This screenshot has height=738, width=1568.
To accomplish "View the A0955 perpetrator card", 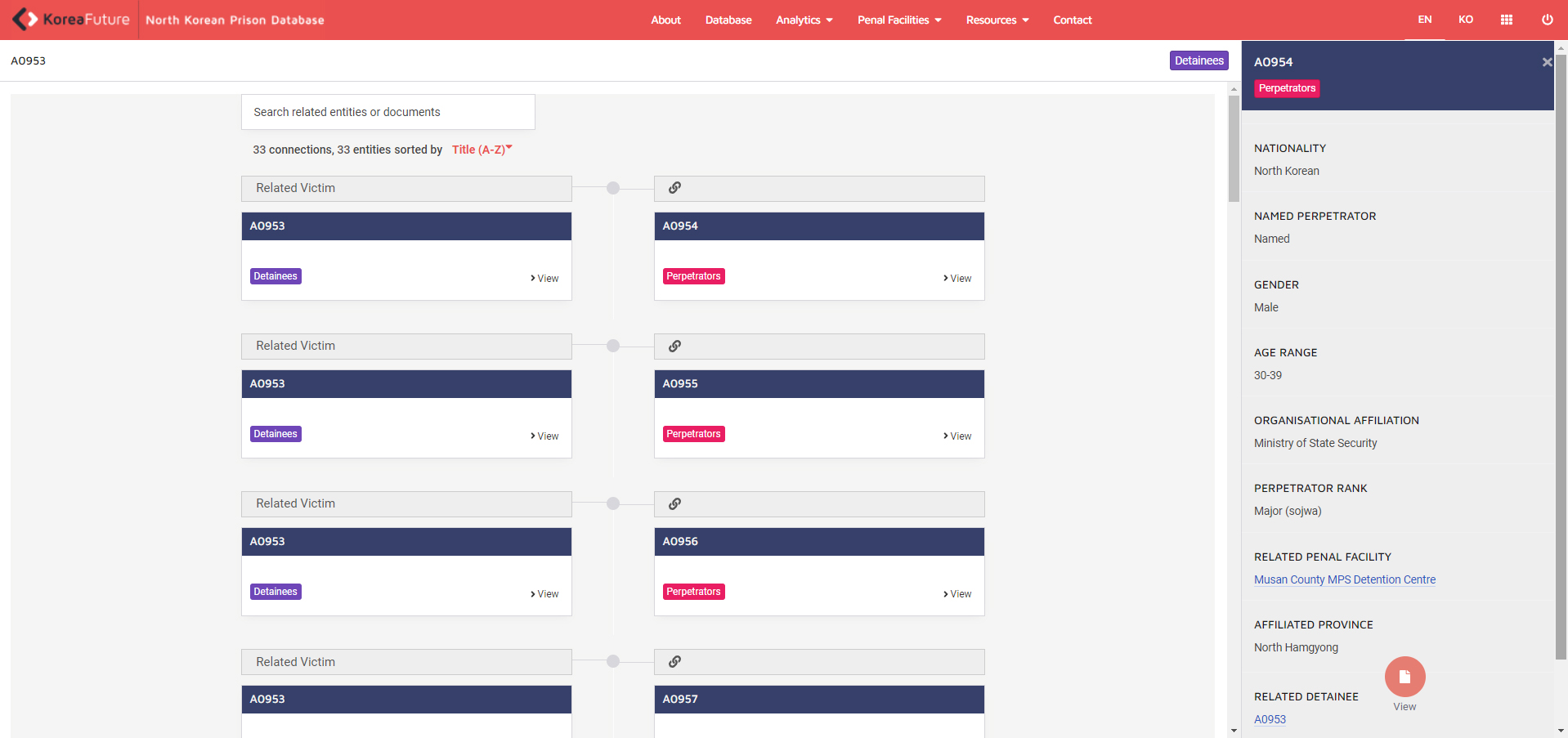I will pyautogui.click(x=957, y=436).
